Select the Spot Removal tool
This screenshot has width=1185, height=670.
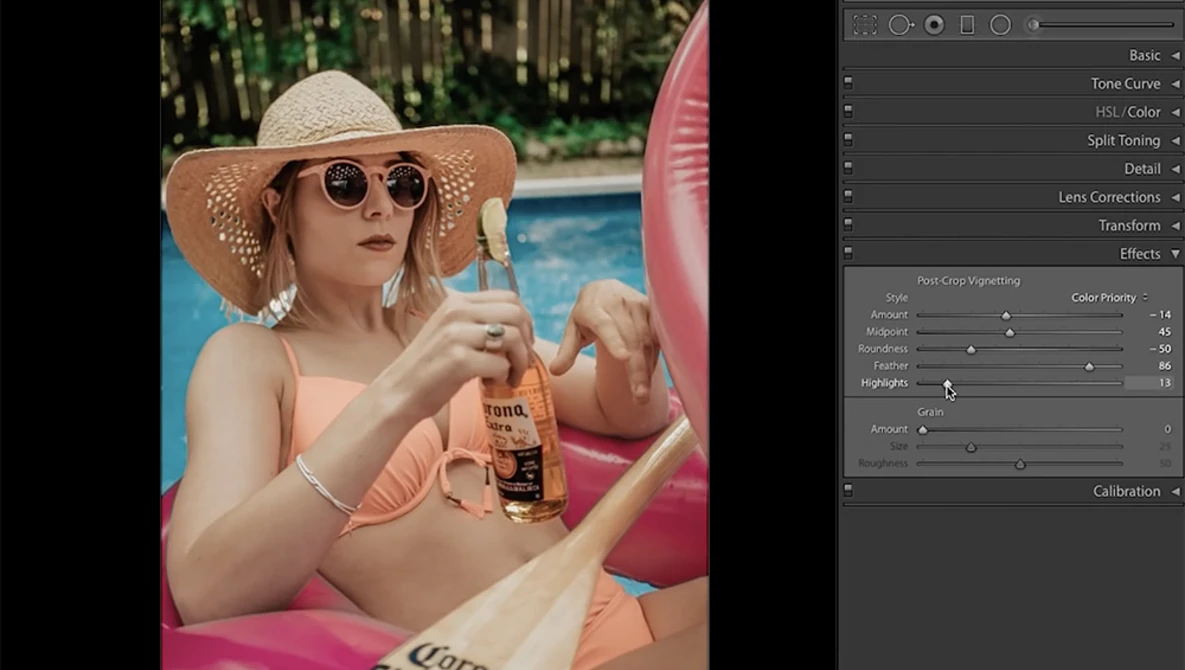900,25
